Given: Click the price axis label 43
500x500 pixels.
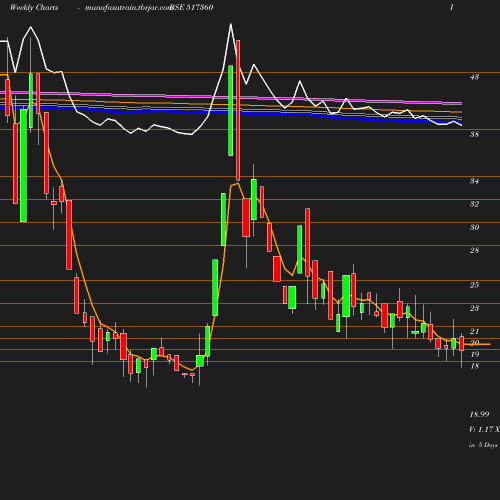Looking at the screenshot, I should pos(474,77).
